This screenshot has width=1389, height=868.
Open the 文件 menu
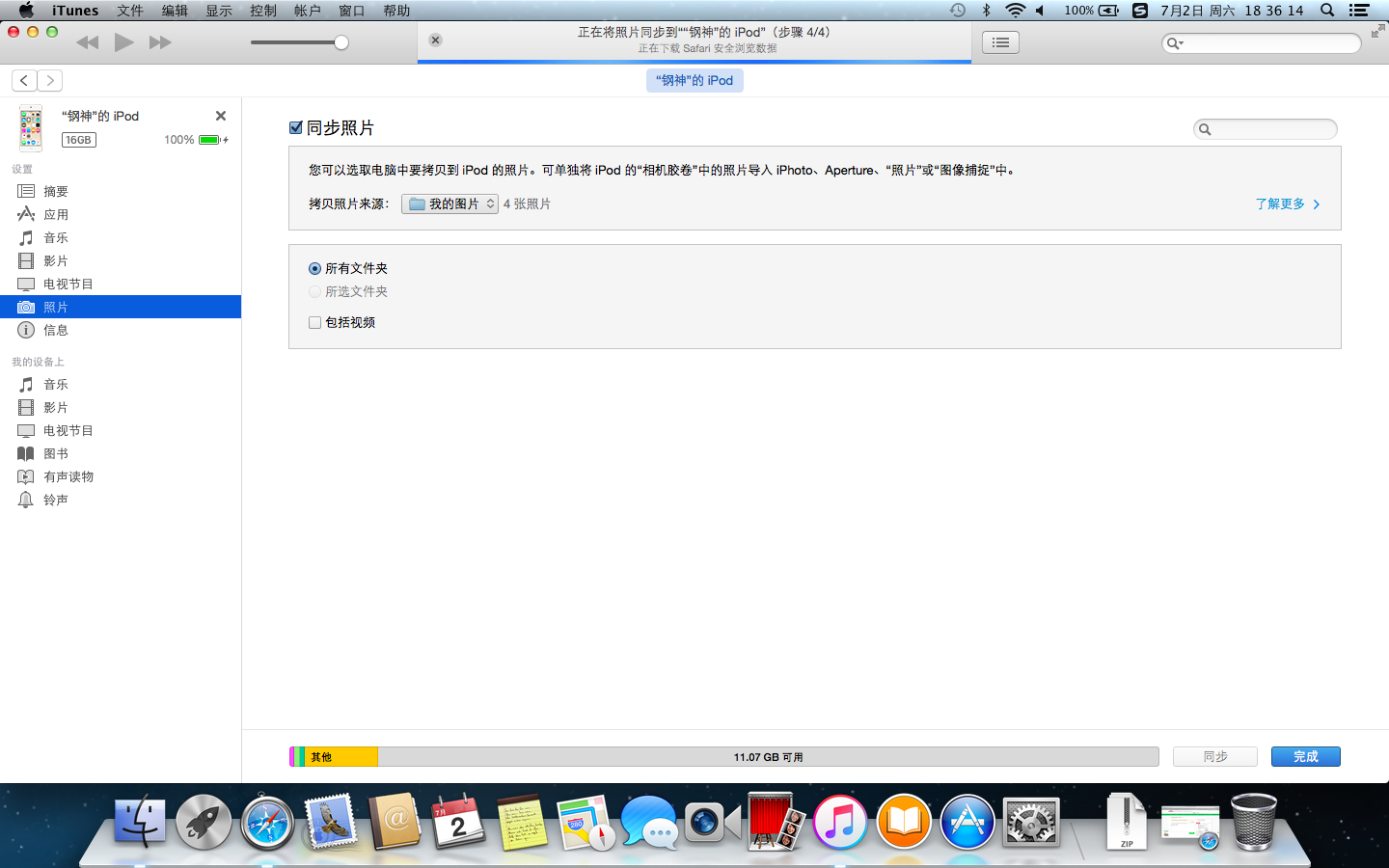coord(130,11)
